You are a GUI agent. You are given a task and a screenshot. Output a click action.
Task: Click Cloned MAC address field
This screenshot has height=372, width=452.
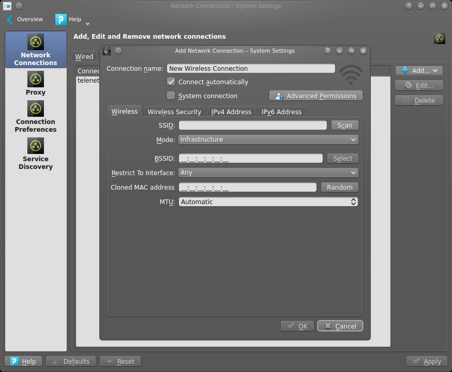(248, 187)
